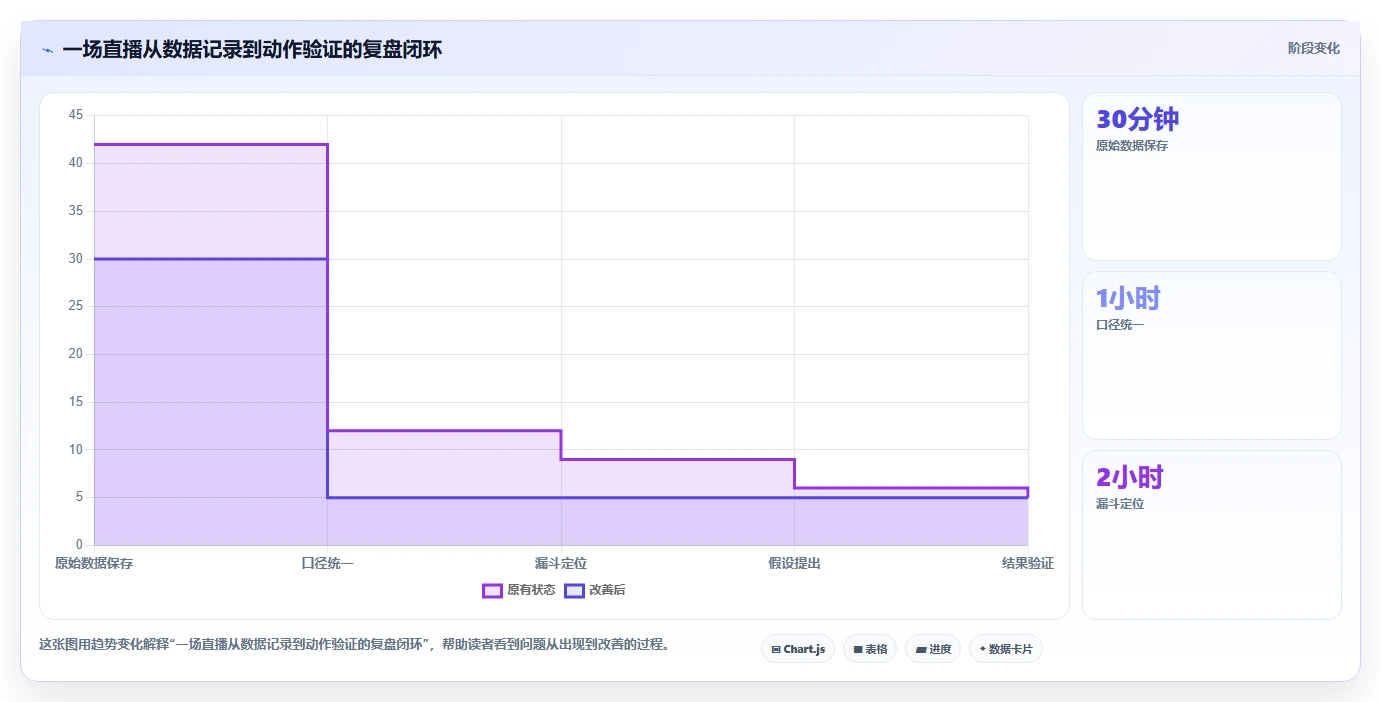Click the chart title 一场直播从数据记录到动作验证的复盘闭环
The width and height of the screenshot is (1381, 702).
[252, 50]
